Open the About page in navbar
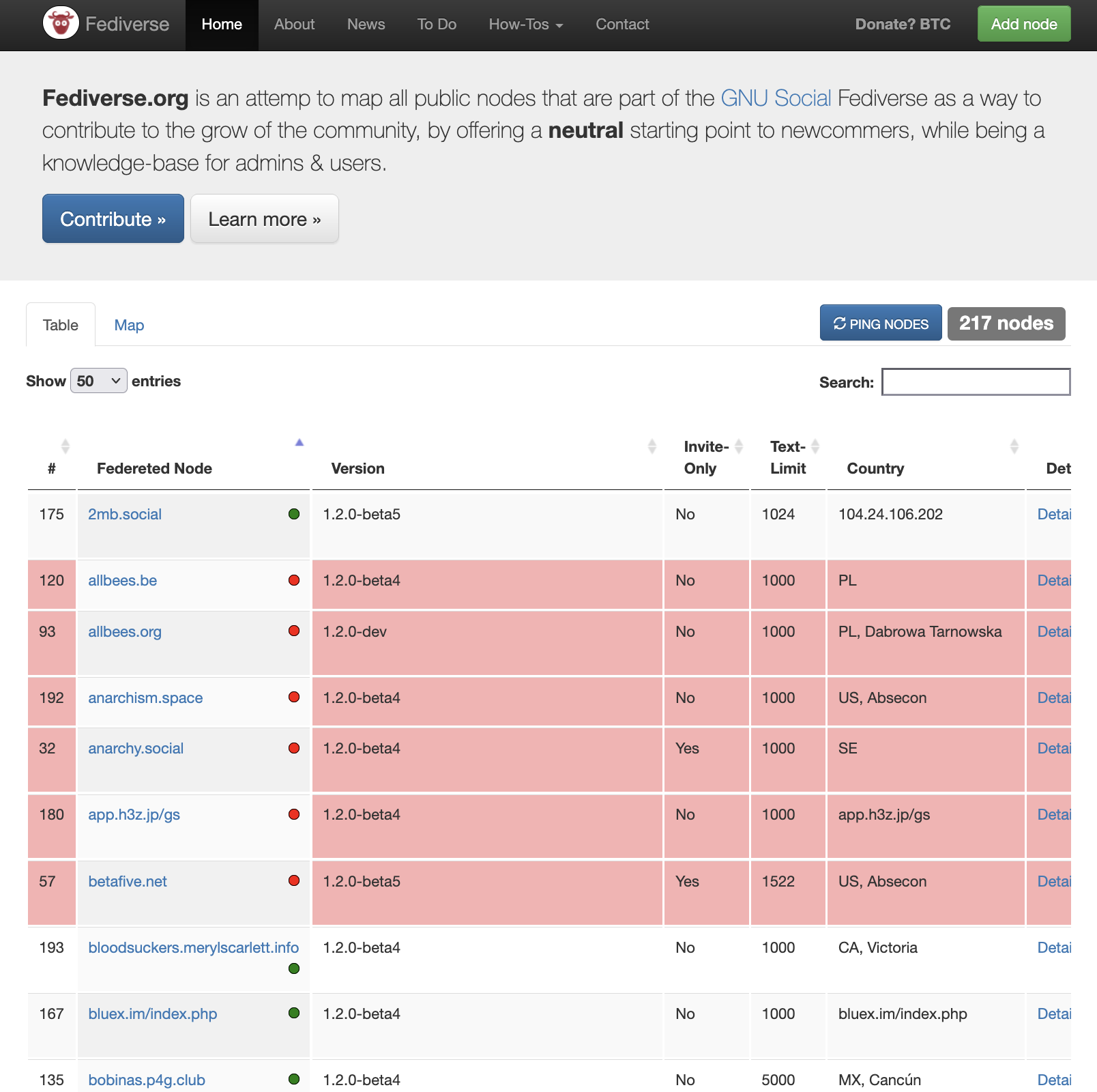The image size is (1097, 1092). [294, 25]
